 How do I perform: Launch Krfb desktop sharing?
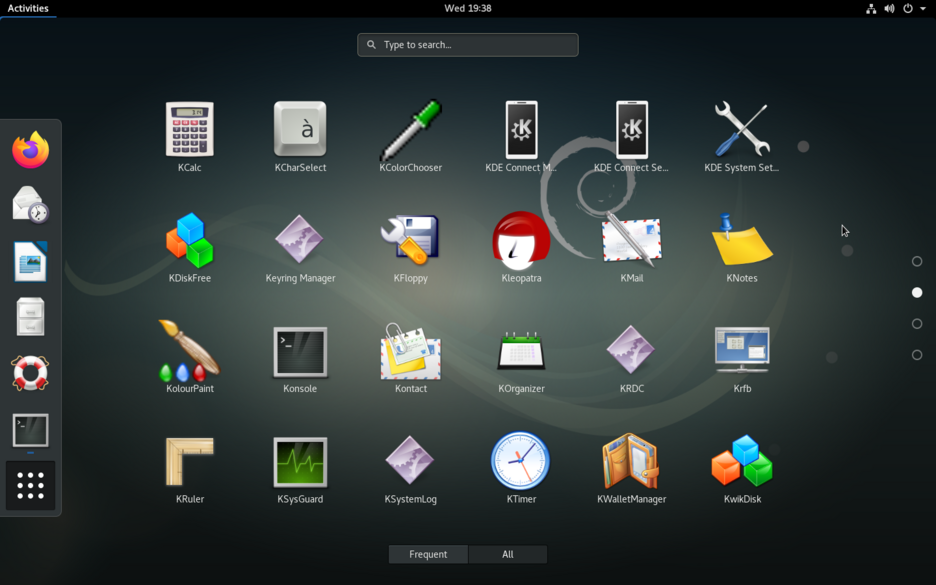click(742, 357)
